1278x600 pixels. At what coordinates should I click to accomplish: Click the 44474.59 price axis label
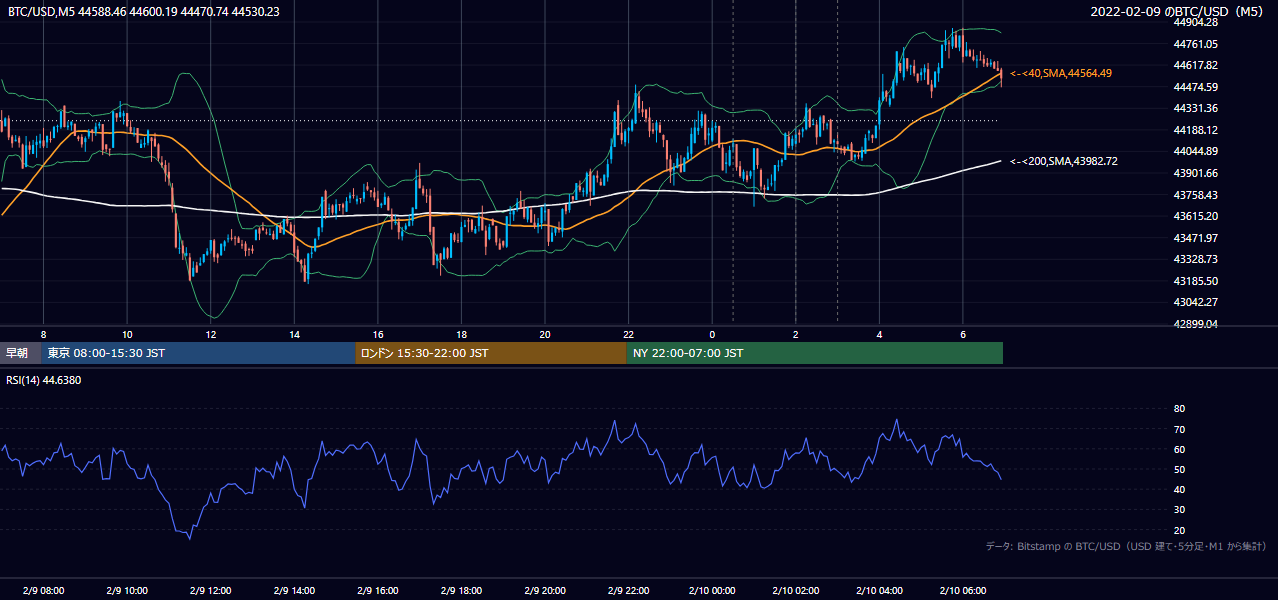1195,87
